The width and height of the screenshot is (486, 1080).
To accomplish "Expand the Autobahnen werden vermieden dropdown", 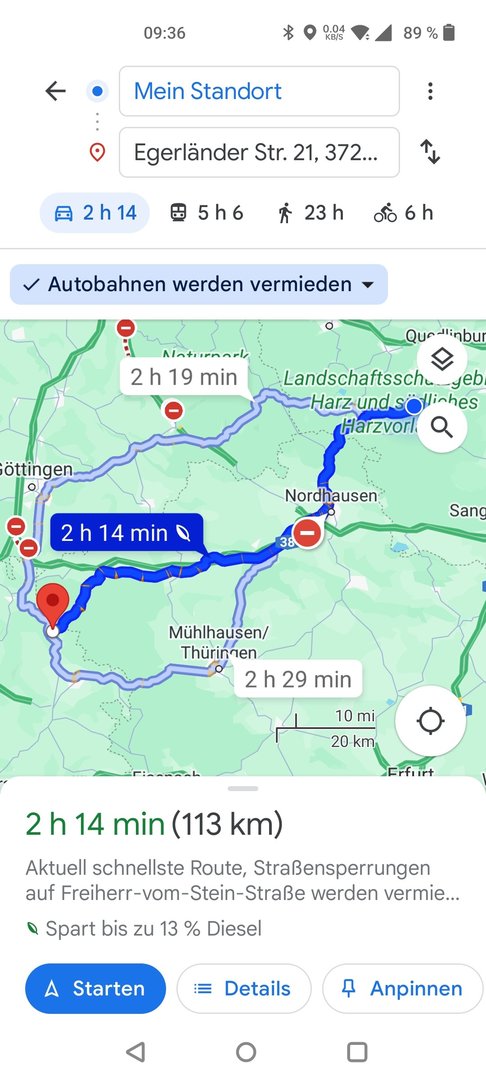I will [x=199, y=284].
